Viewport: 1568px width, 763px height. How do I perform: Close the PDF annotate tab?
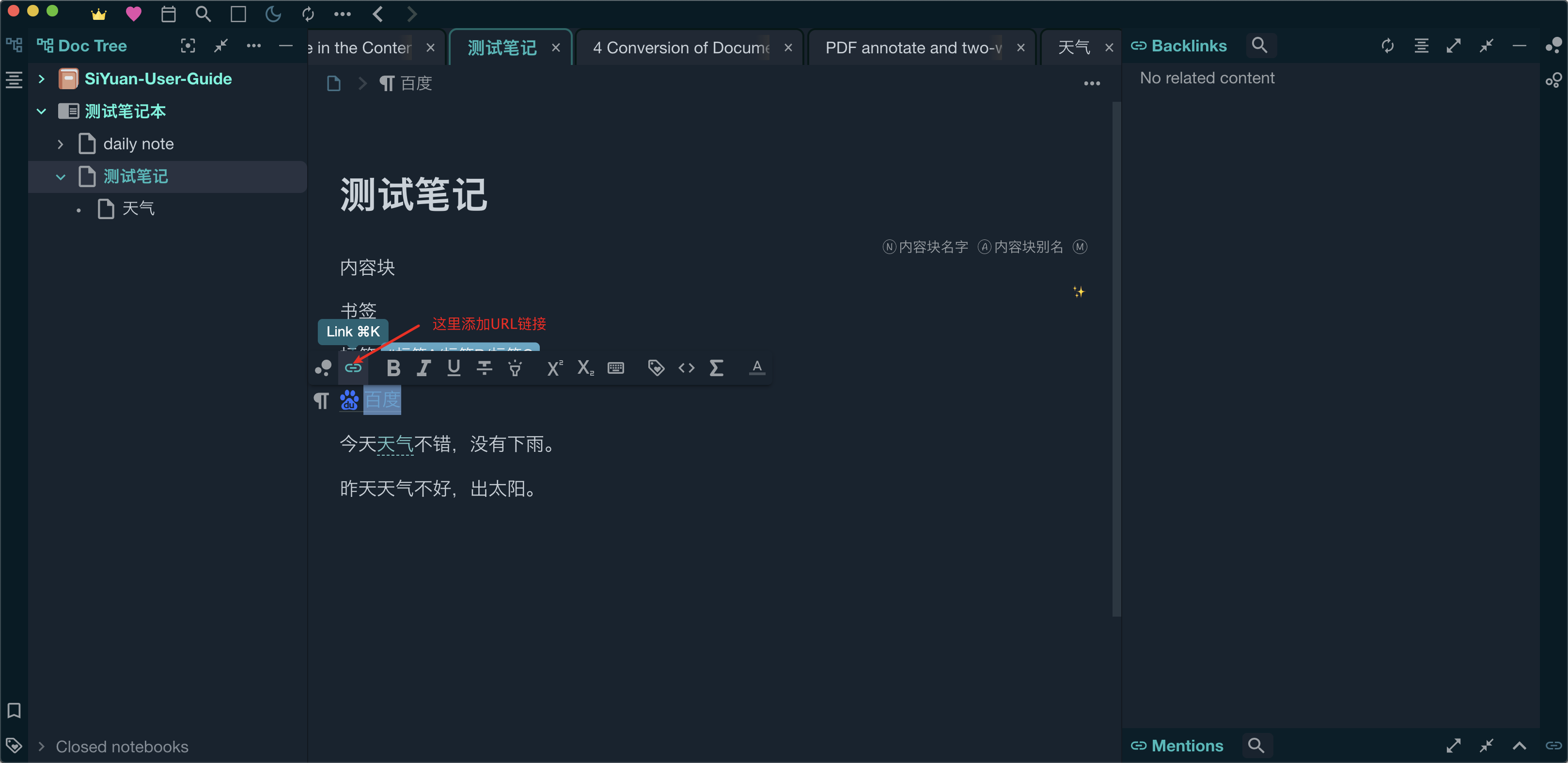[x=1021, y=48]
